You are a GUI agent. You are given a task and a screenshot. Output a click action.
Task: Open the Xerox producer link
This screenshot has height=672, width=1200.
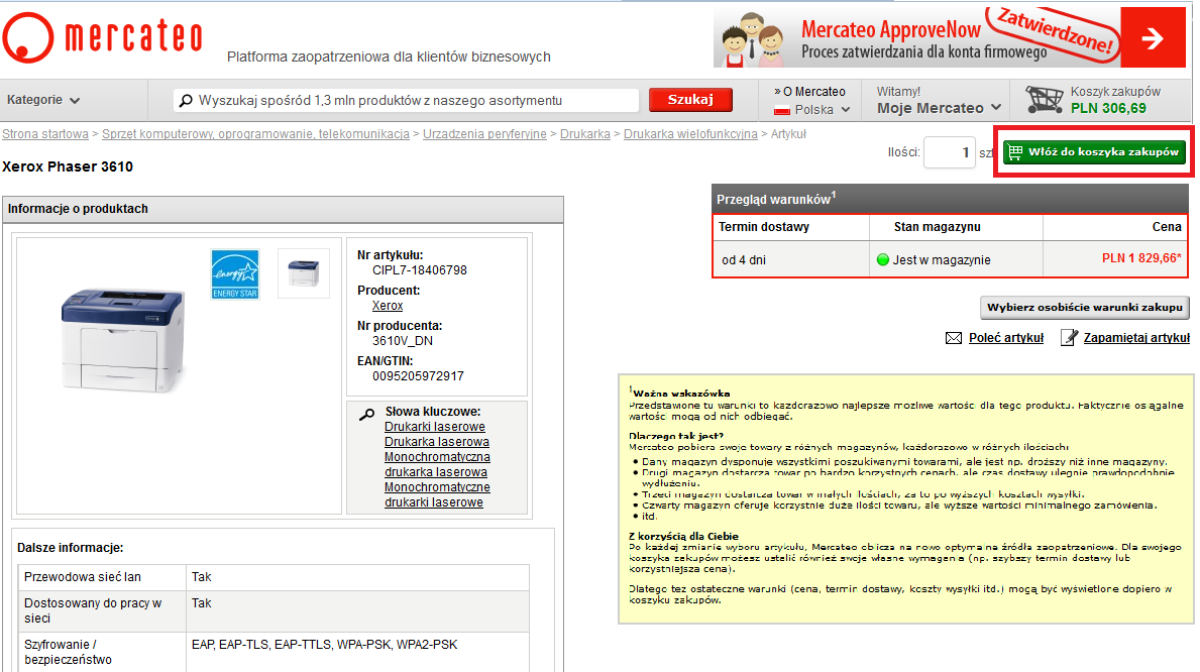(x=388, y=306)
